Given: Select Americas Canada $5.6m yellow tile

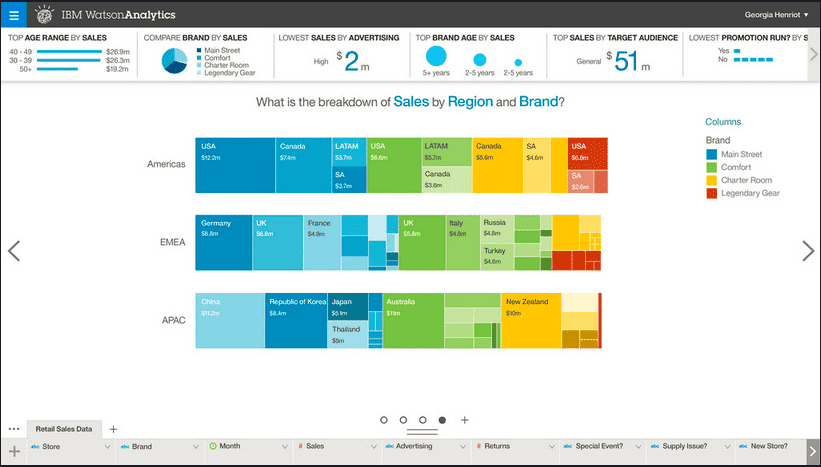Looking at the screenshot, I should pyautogui.click(x=497, y=165).
